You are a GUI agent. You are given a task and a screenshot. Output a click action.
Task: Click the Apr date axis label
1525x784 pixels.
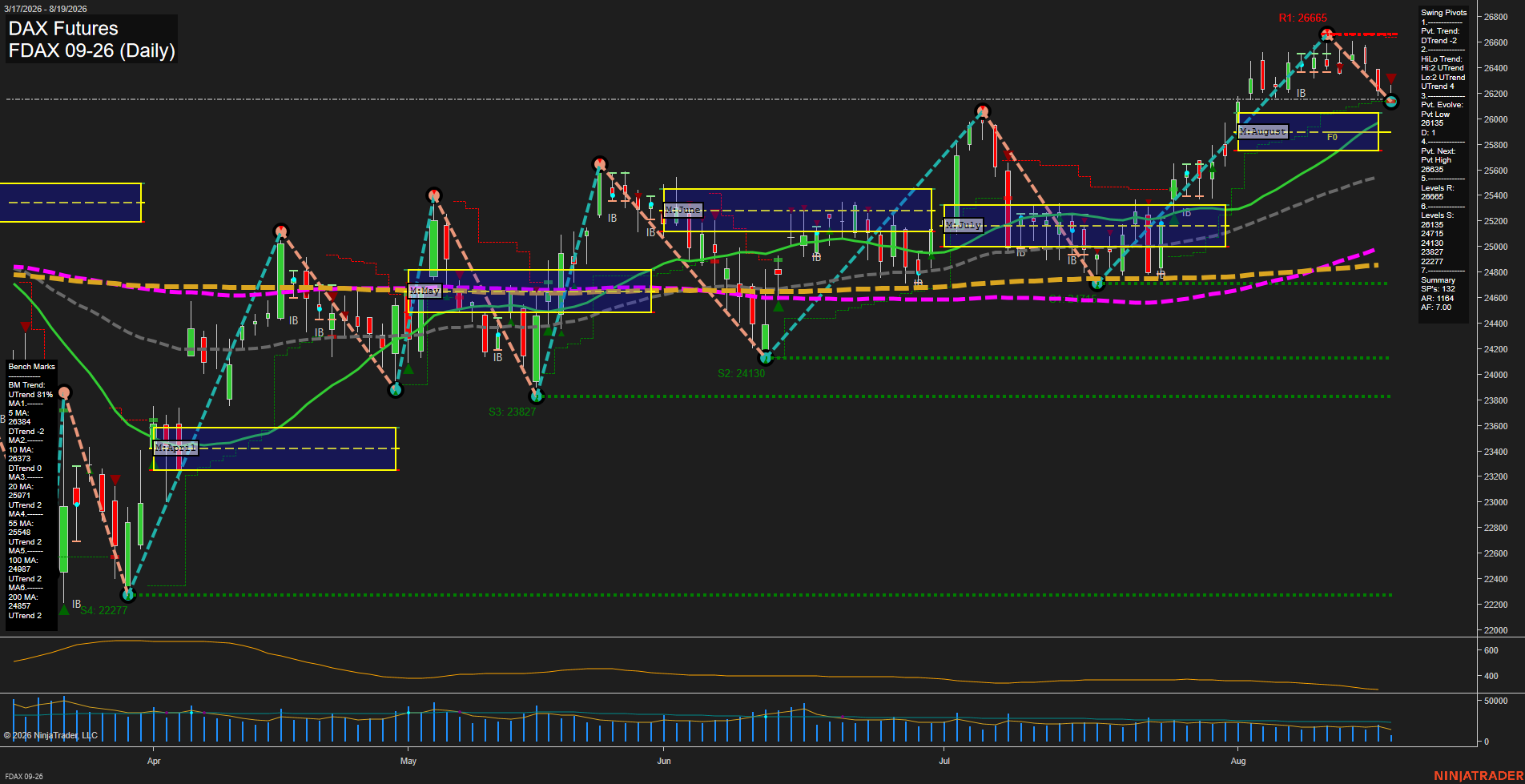tap(154, 761)
